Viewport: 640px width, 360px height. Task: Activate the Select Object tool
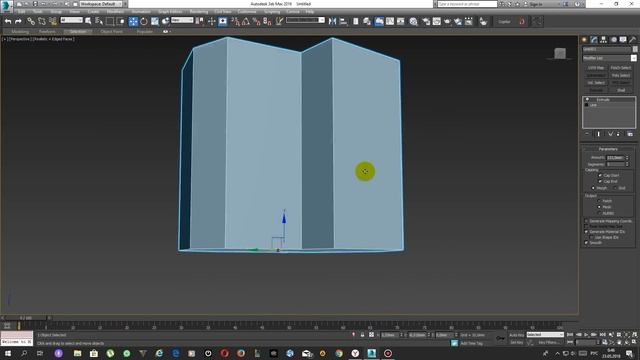[88, 21]
